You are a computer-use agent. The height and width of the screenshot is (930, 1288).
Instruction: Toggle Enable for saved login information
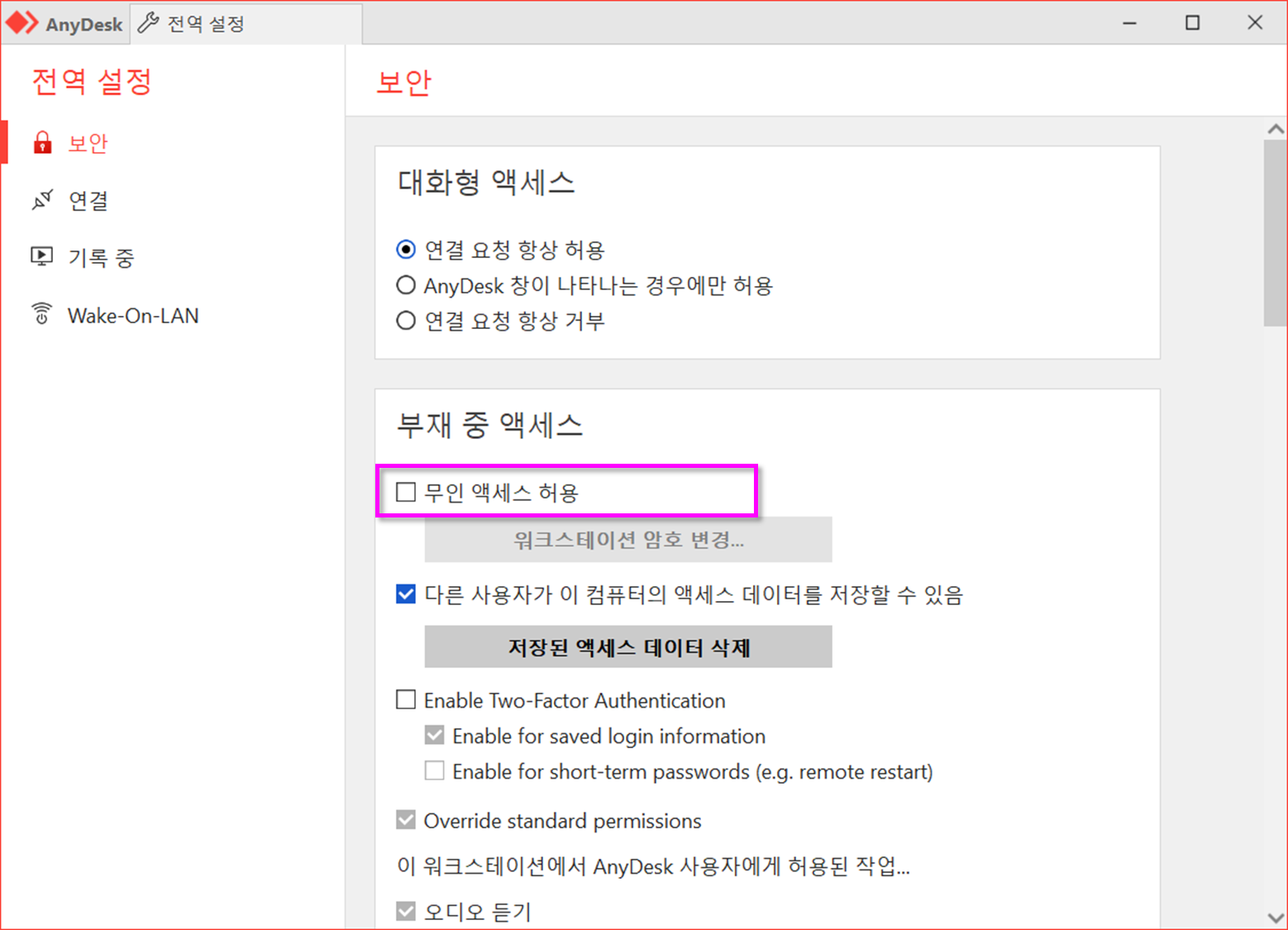[x=434, y=736]
